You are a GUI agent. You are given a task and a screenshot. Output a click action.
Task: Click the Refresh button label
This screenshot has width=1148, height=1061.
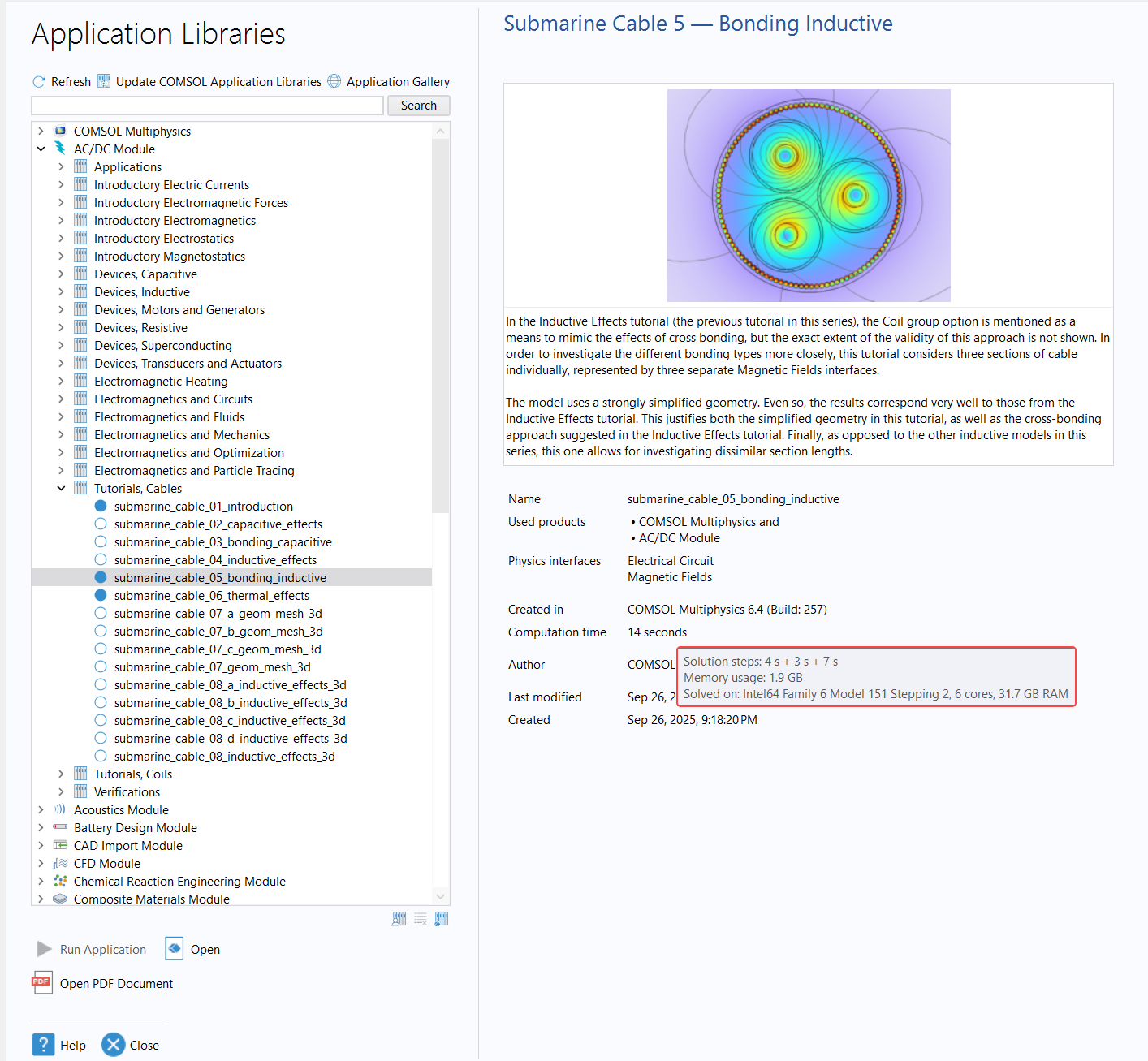point(71,82)
